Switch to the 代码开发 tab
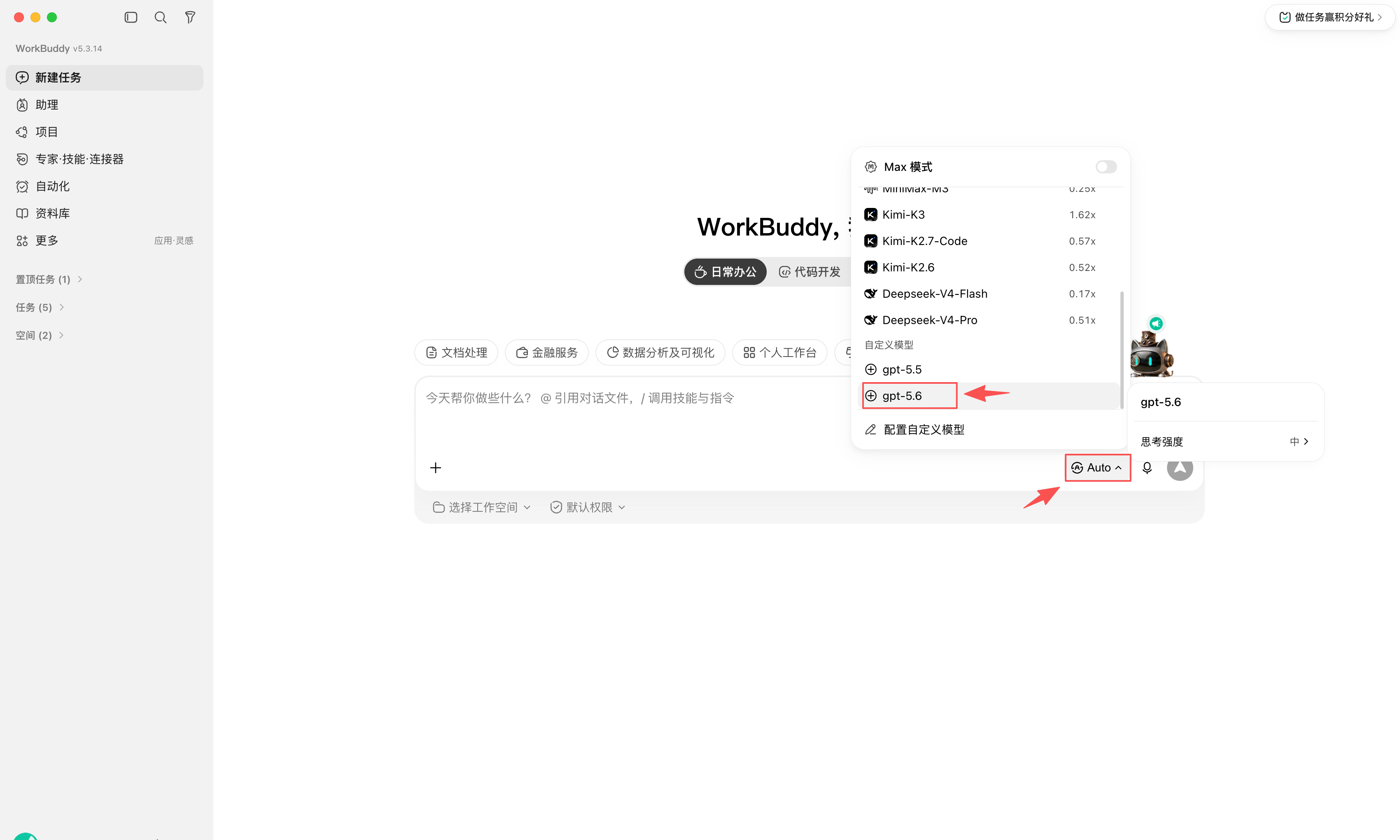 pyautogui.click(x=810, y=272)
